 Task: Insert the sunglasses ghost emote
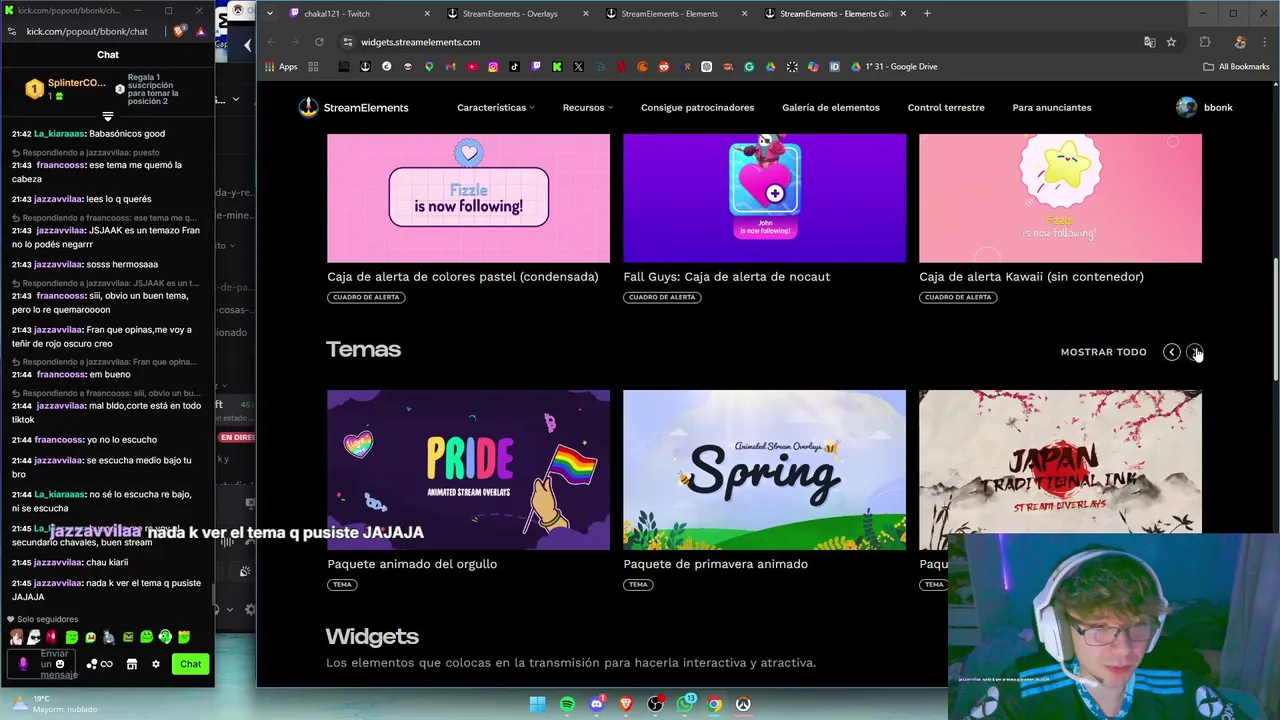point(34,637)
